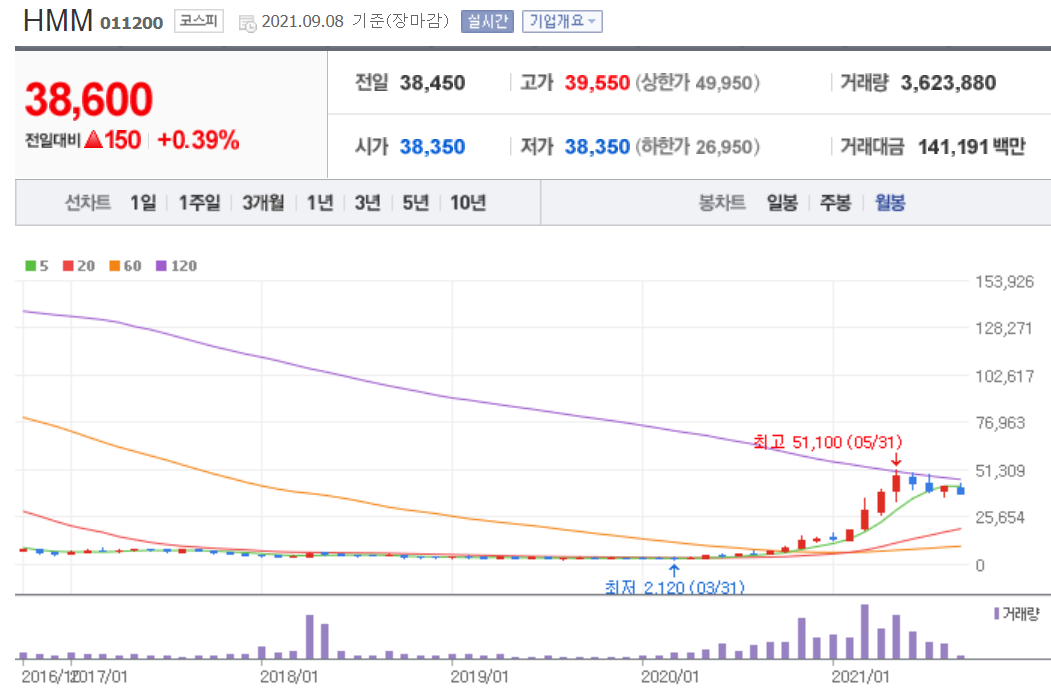Select the 3년 line chart tab

pyautogui.click(x=367, y=202)
